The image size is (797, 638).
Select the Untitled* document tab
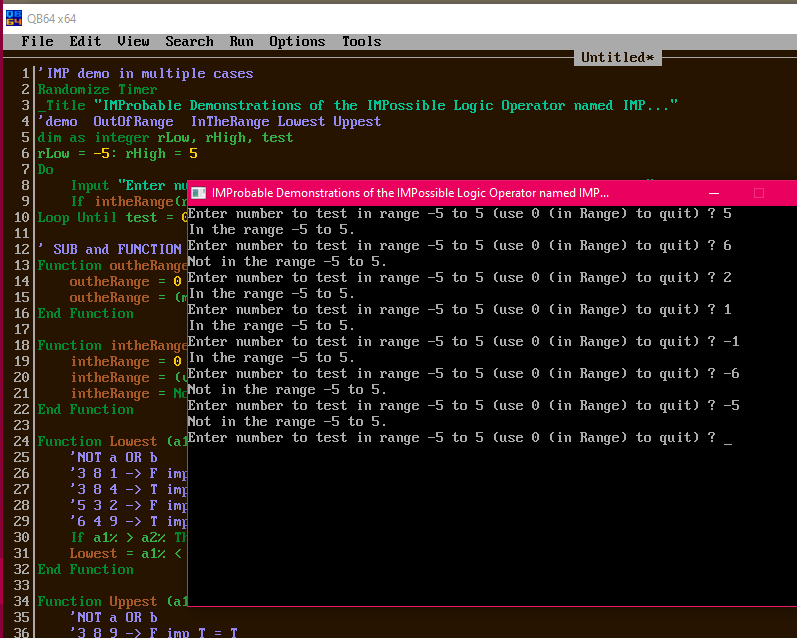pos(617,57)
